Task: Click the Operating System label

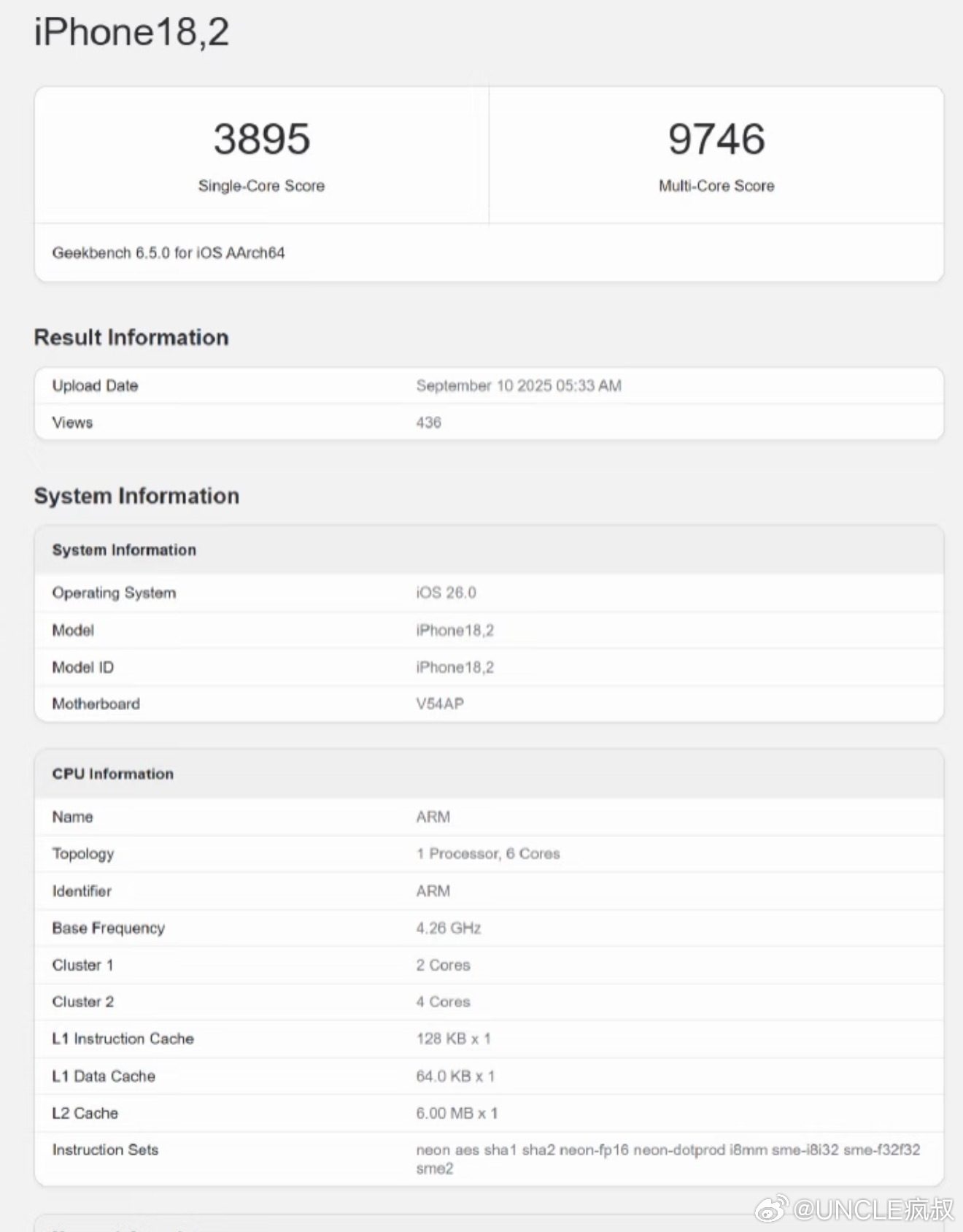Action: [114, 593]
